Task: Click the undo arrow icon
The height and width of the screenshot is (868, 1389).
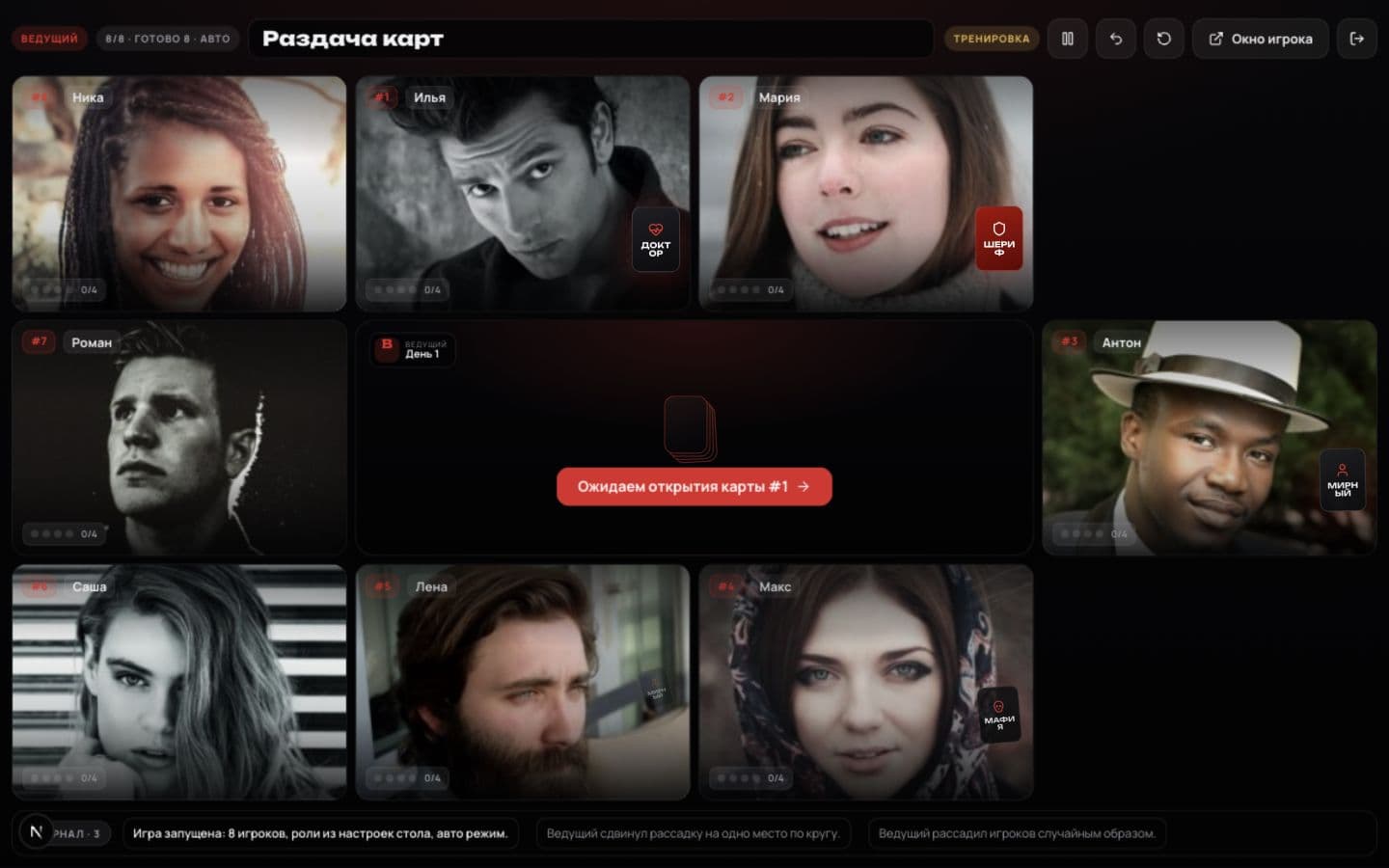Action: (x=1115, y=39)
